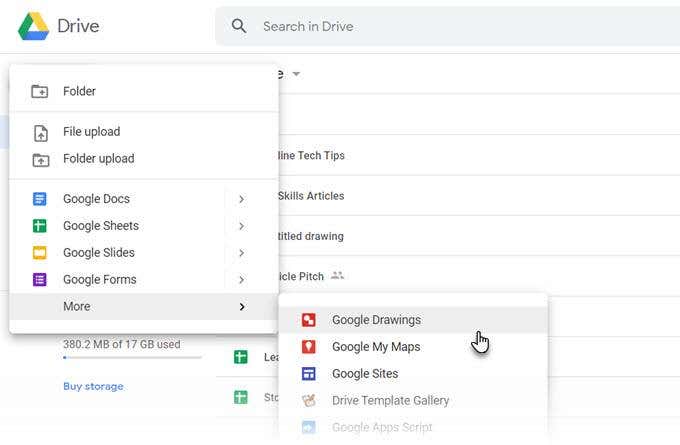Click the Folder upload icon
The width and height of the screenshot is (680, 445).
[x=41, y=160]
